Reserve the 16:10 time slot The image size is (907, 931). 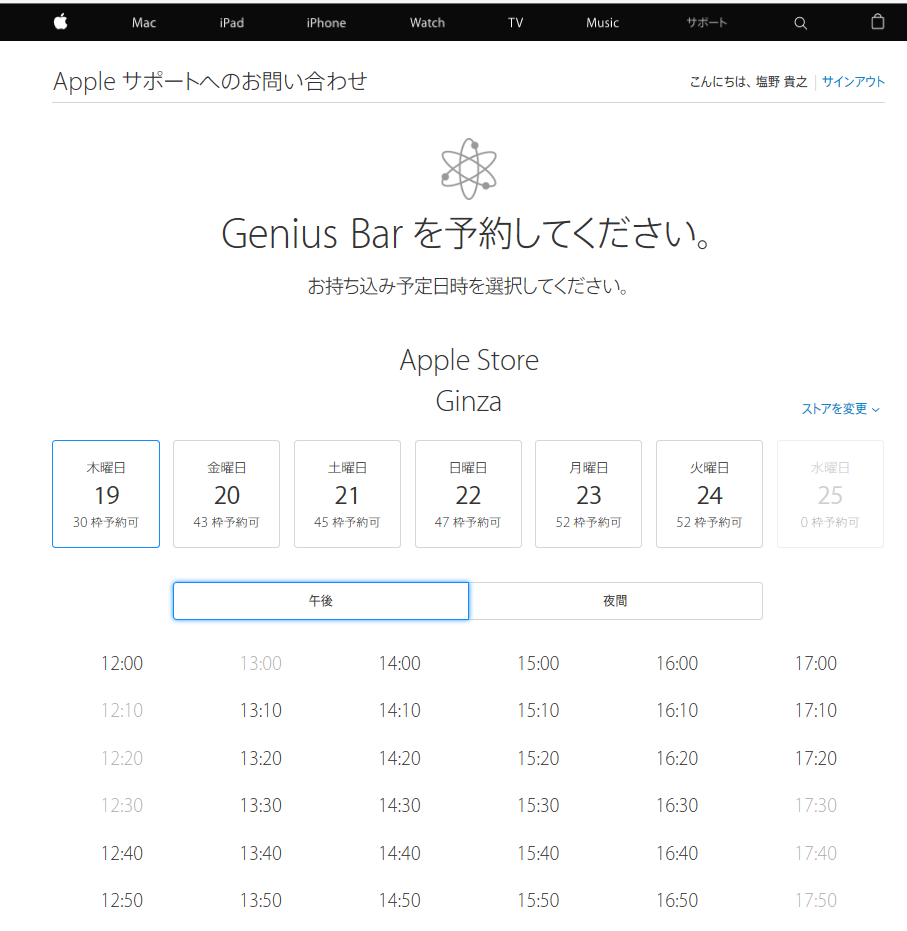pyautogui.click(x=677, y=710)
